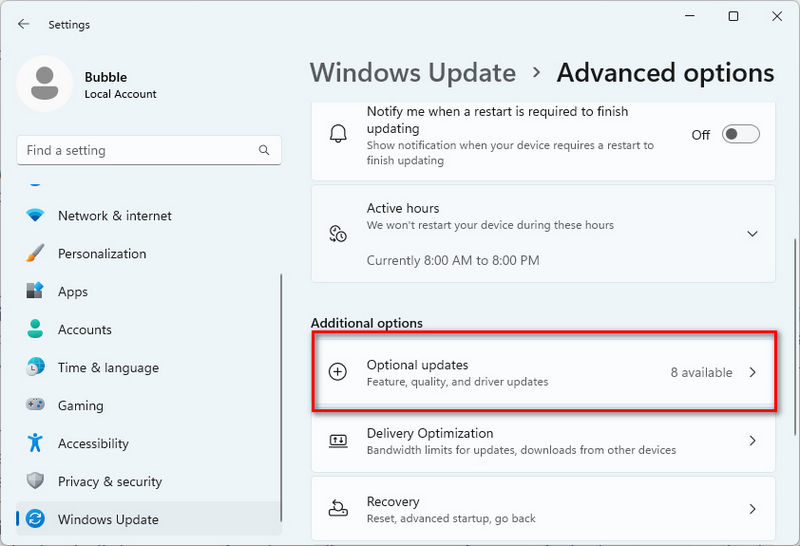Screen dimensions: 800x546
Task: Click the breadcrumb separator chevron
Action: coord(536,72)
